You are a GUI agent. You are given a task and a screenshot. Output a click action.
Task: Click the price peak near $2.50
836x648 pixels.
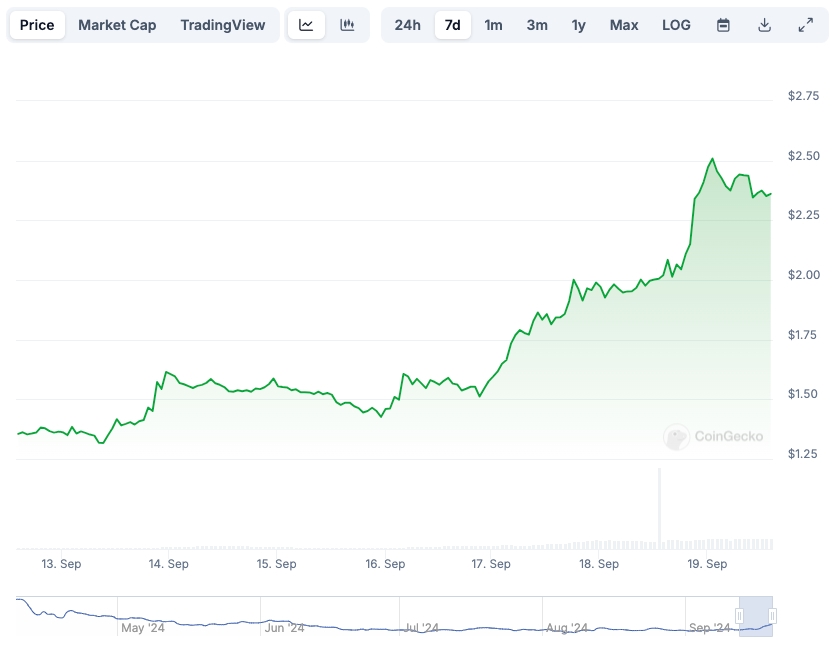pos(712,159)
